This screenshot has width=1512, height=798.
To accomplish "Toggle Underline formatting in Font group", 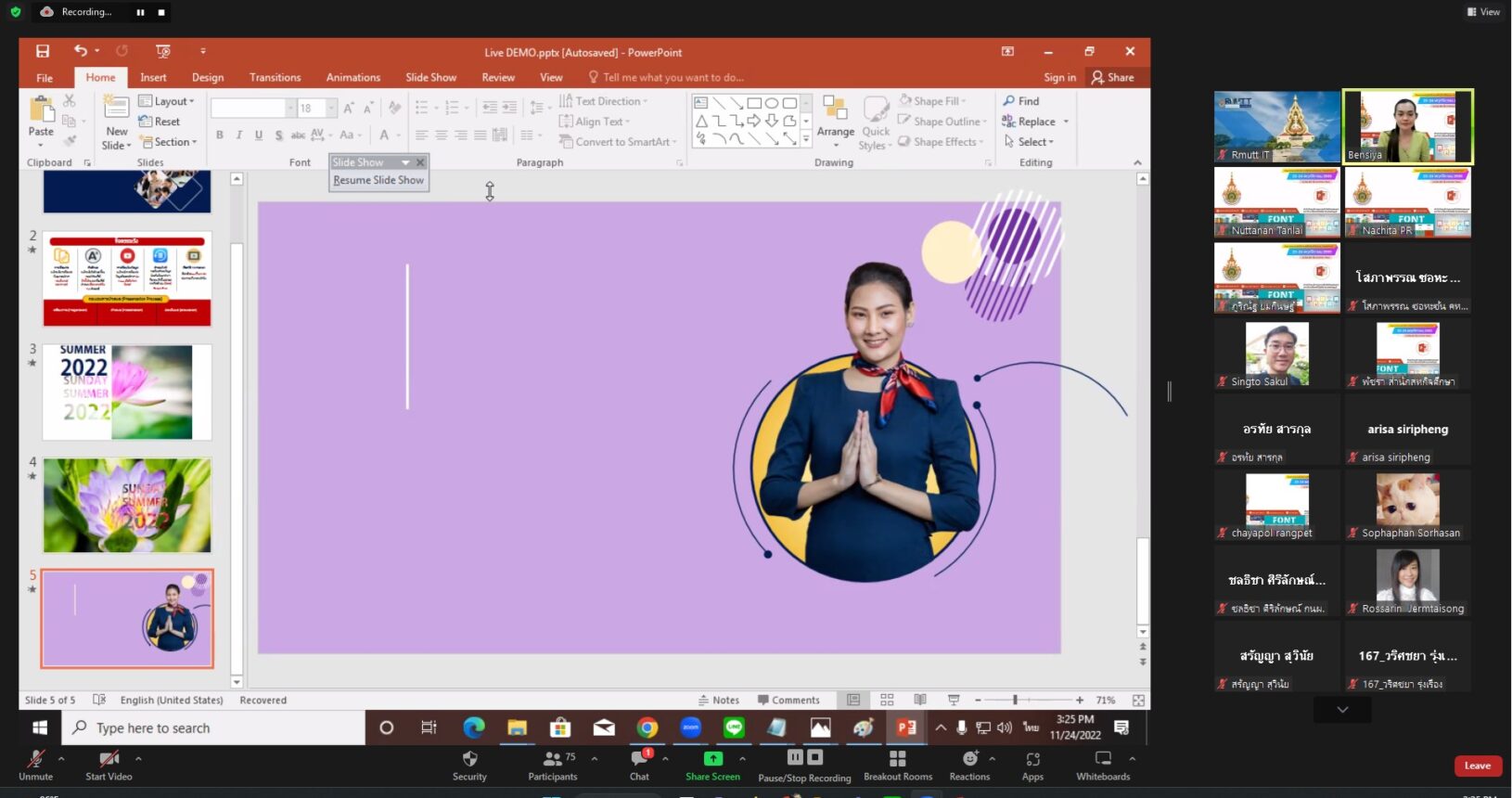I will coord(259,135).
